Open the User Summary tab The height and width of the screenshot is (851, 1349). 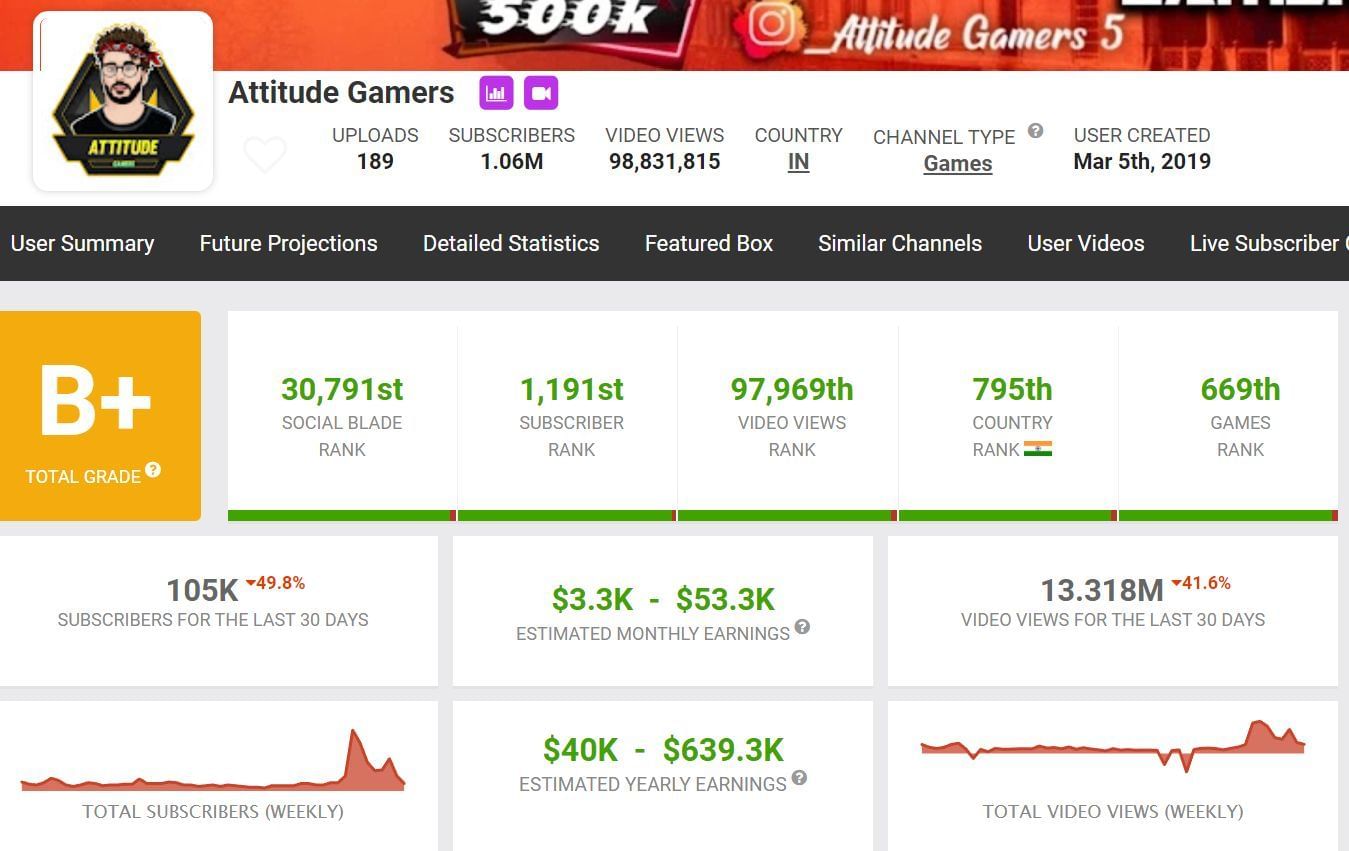point(82,243)
